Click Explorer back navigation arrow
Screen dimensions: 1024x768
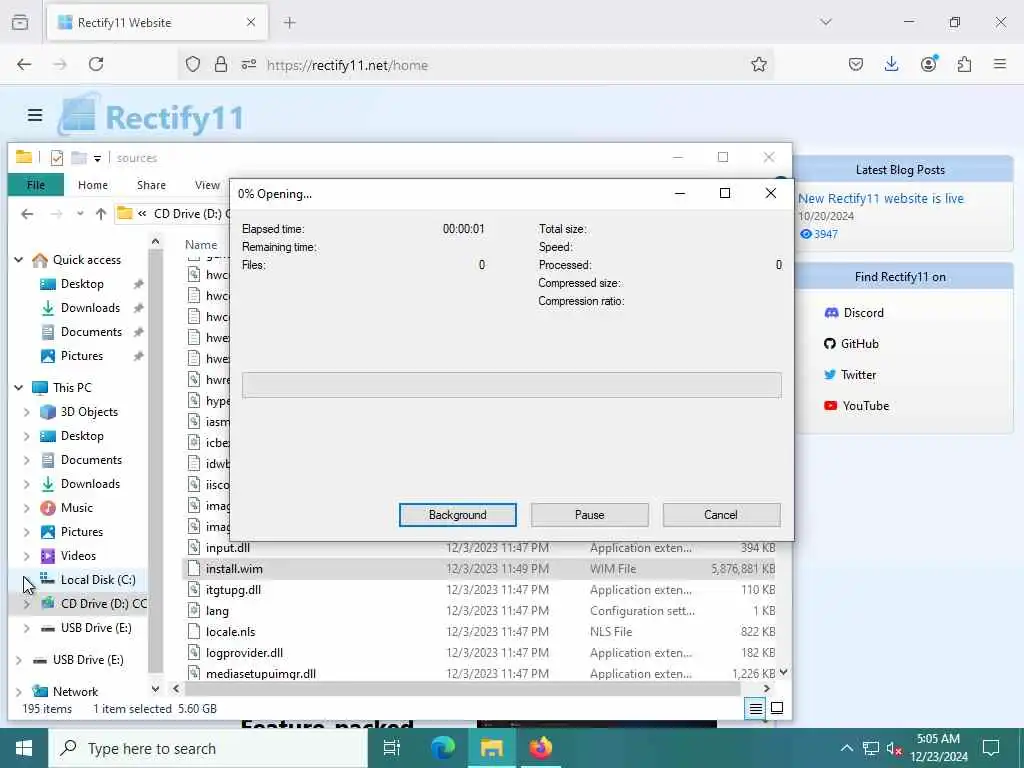pyautogui.click(x=27, y=214)
